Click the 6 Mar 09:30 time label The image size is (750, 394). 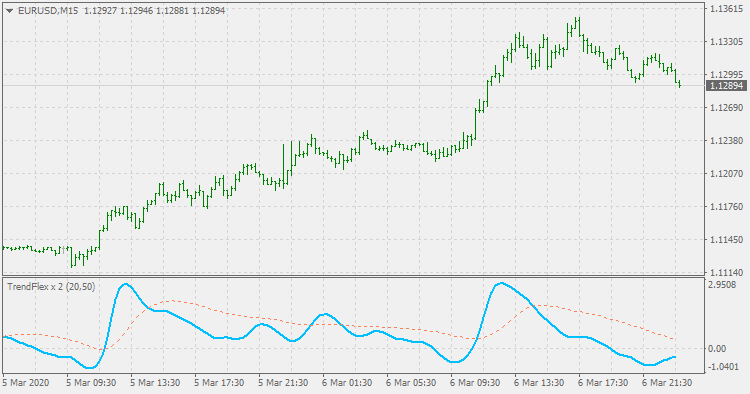tap(475, 383)
